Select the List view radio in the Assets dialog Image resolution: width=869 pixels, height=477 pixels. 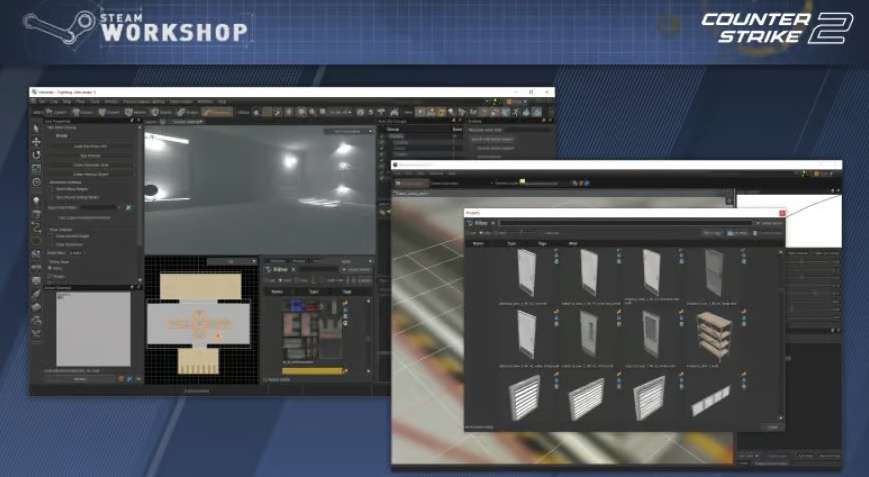click(x=468, y=233)
